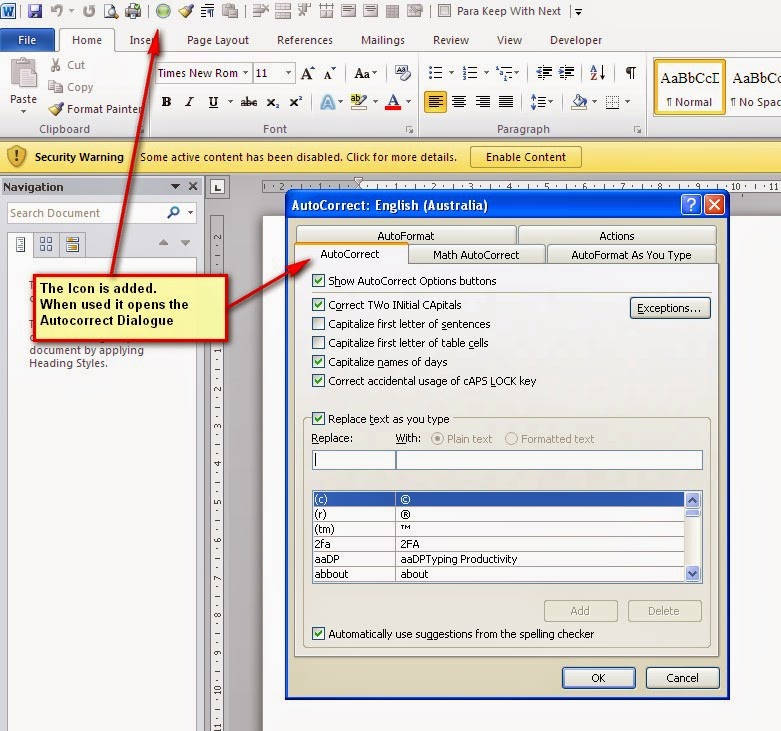Open help with AutoCorrect dialog question mark
The image size is (781, 731).
[x=691, y=205]
